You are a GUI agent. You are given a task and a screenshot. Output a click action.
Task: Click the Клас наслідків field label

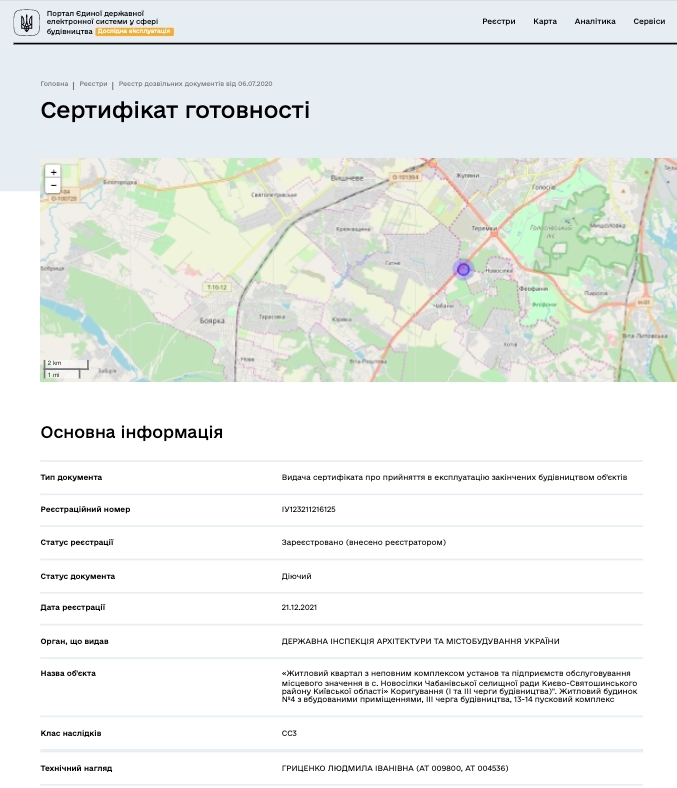tap(71, 734)
